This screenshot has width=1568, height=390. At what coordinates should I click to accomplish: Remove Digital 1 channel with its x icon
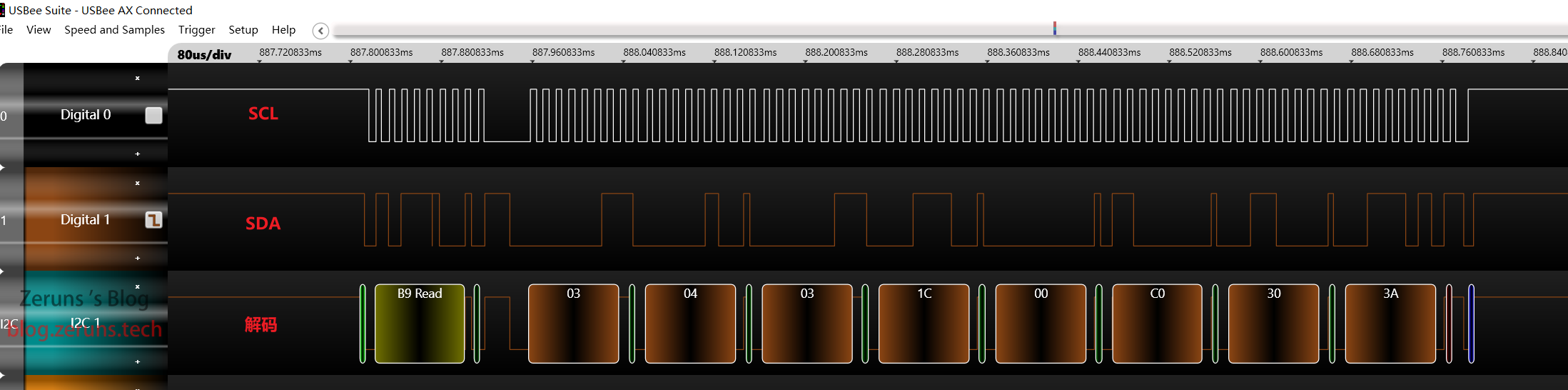pos(138,183)
